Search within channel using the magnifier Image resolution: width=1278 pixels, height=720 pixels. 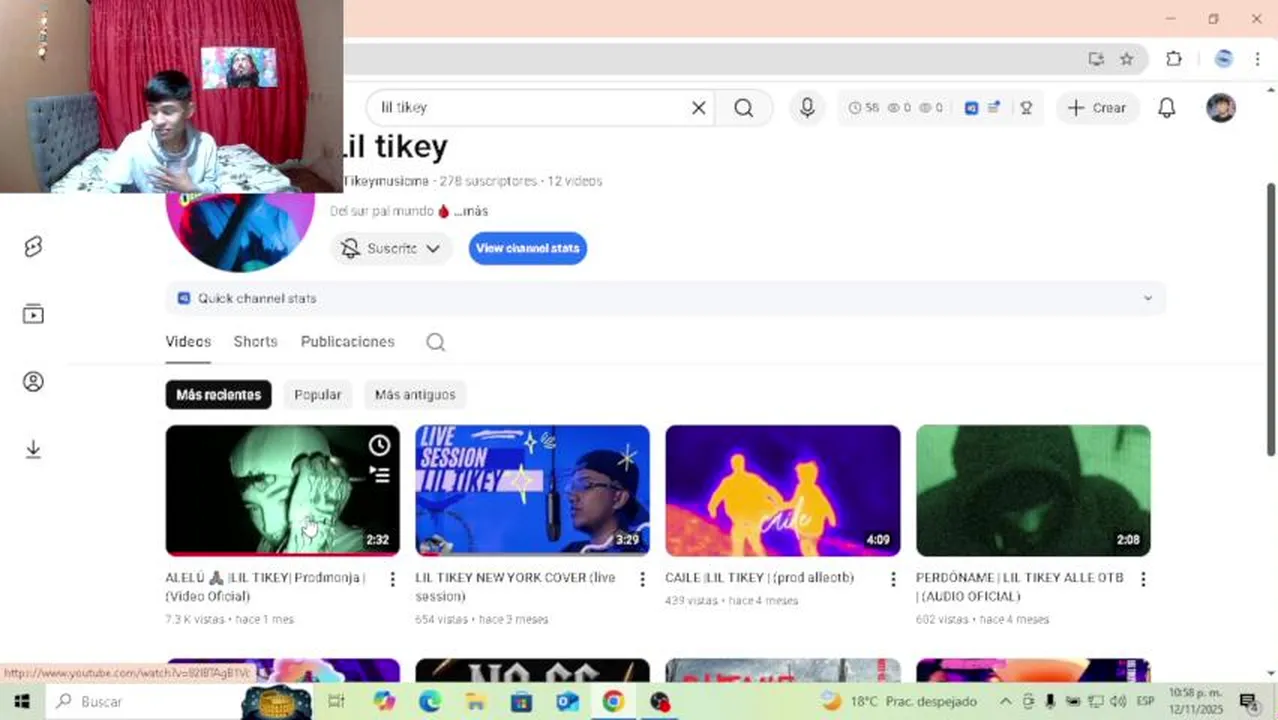tap(435, 342)
